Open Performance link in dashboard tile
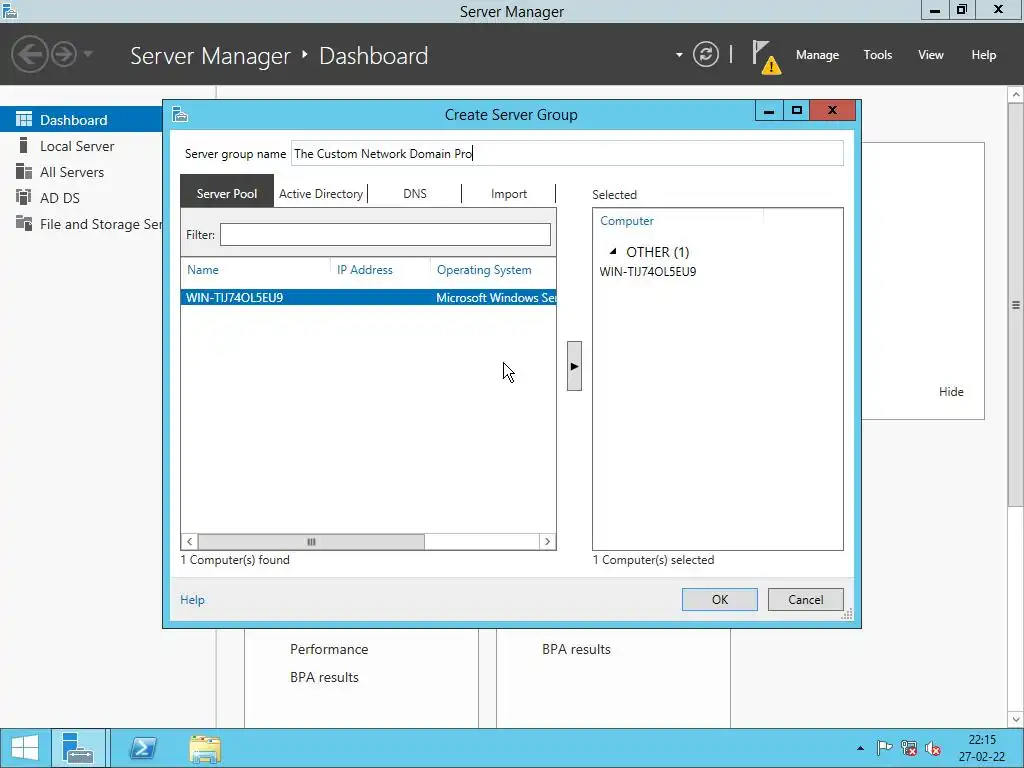Image resolution: width=1024 pixels, height=768 pixels. (329, 649)
